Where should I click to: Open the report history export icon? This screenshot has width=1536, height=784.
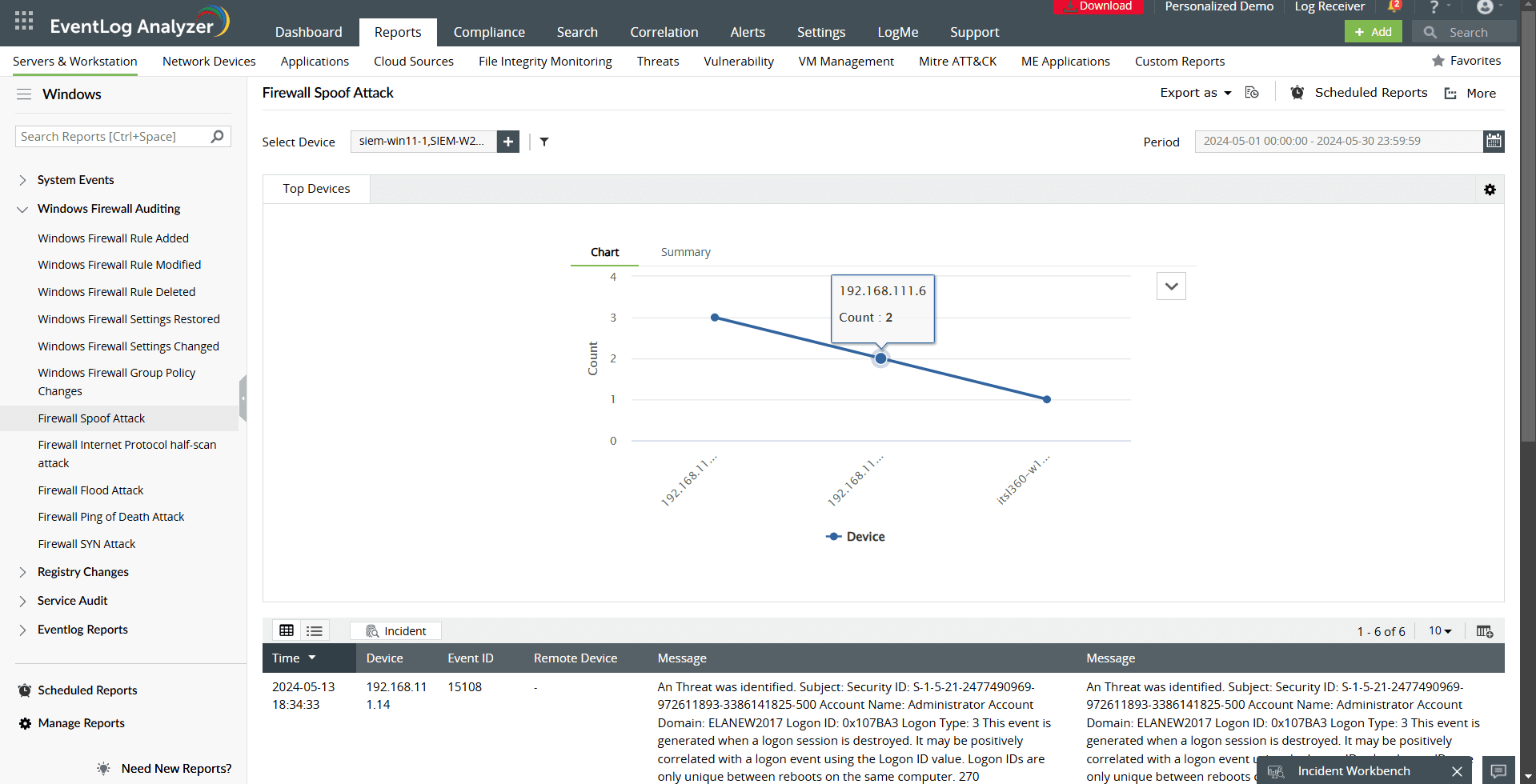click(x=1251, y=93)
